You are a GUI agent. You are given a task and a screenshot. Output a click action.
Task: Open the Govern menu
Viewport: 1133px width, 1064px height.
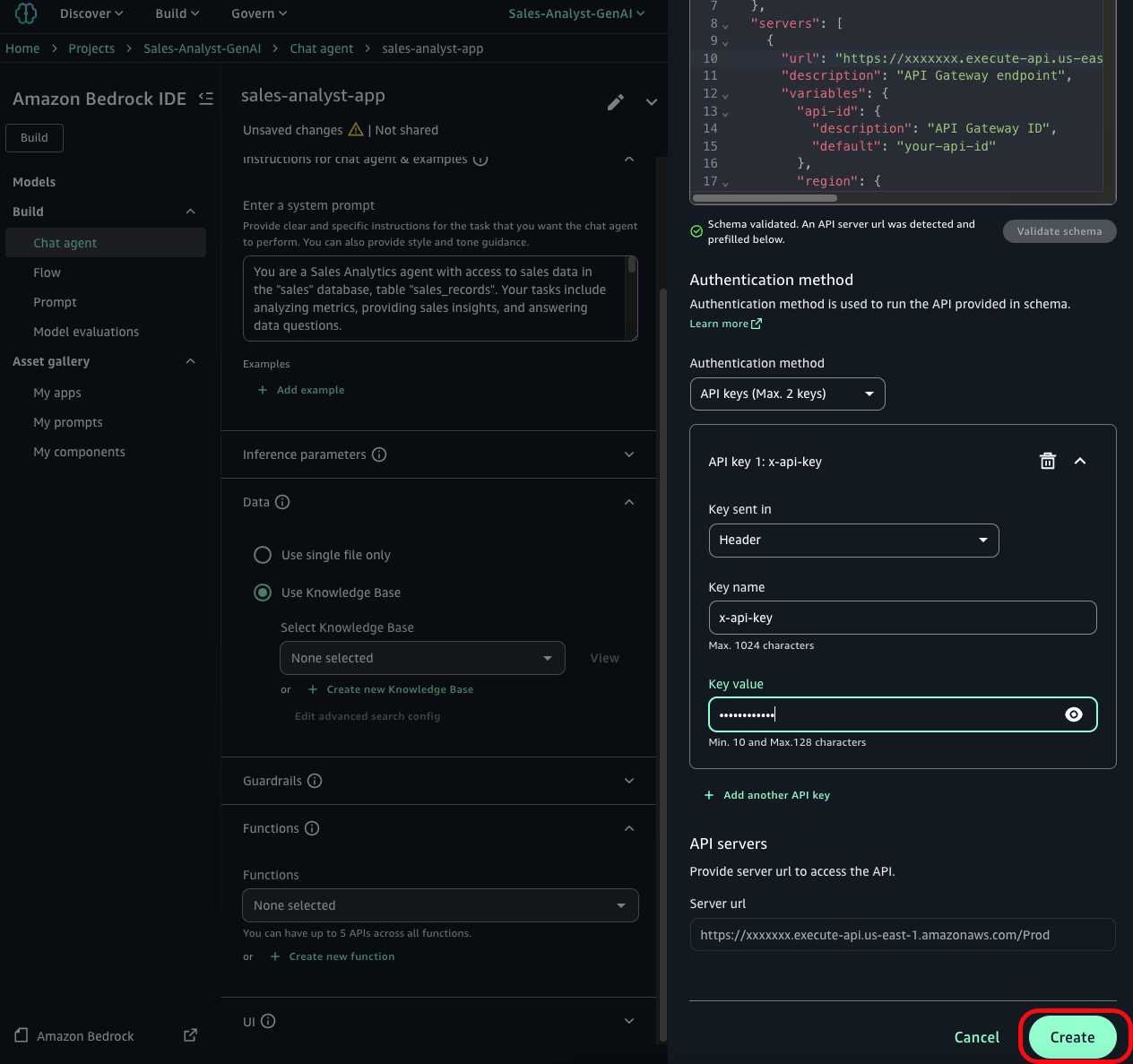pyautogui.click(x=259, y=13)
